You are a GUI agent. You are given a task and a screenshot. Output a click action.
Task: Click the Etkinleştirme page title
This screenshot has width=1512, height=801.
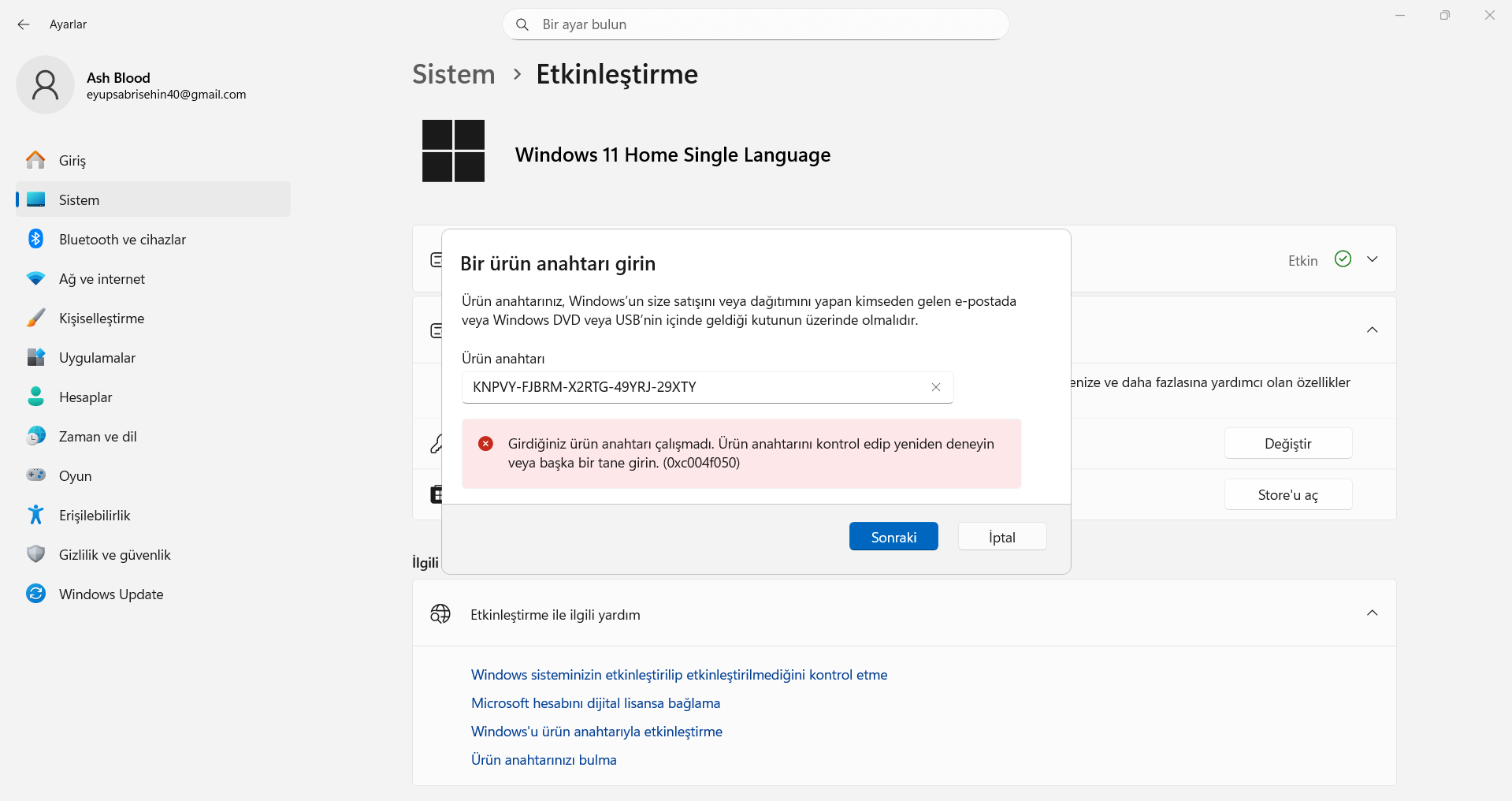(617, 74)
